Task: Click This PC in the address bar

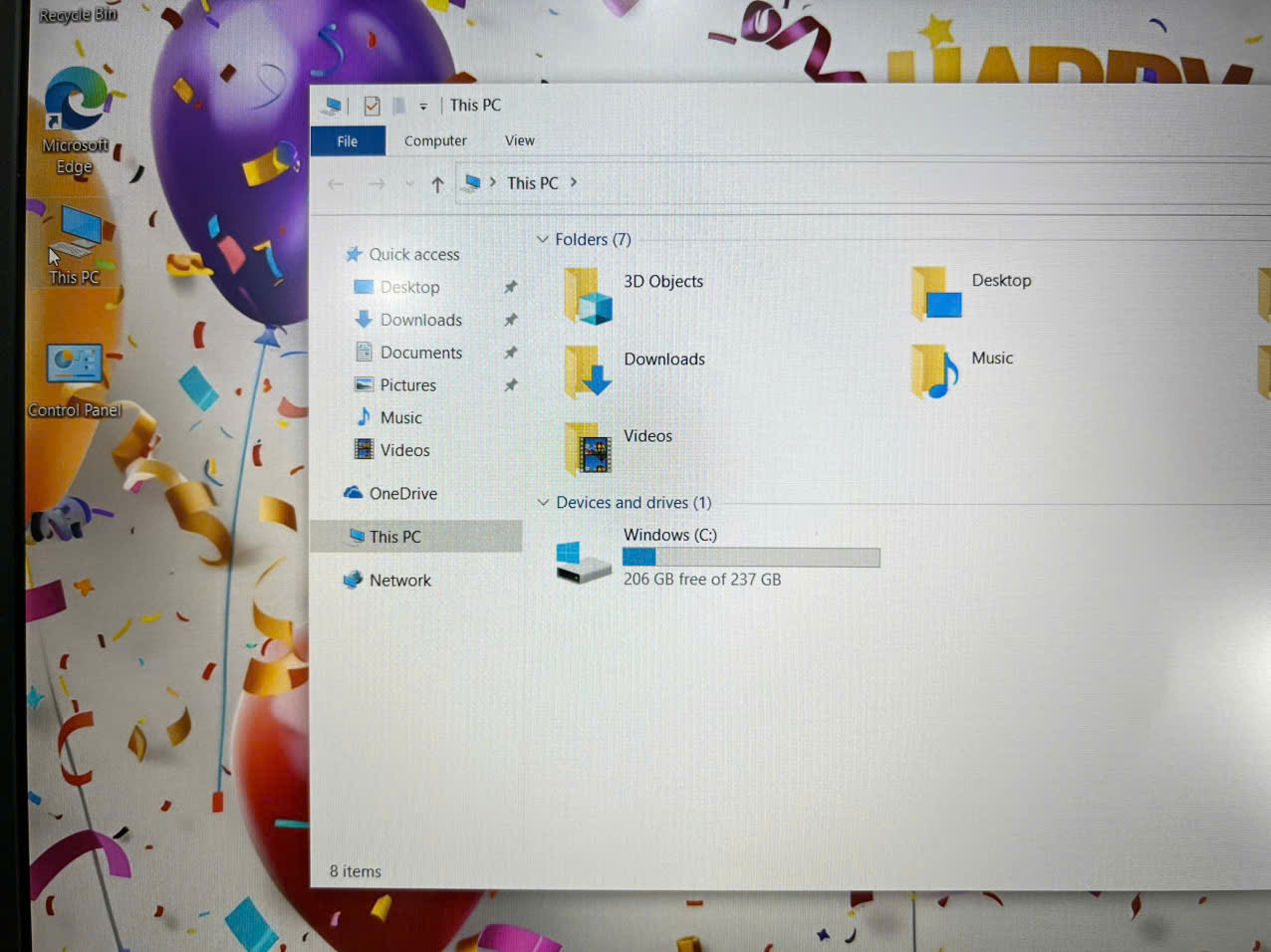Action: [x=532, y=183]
